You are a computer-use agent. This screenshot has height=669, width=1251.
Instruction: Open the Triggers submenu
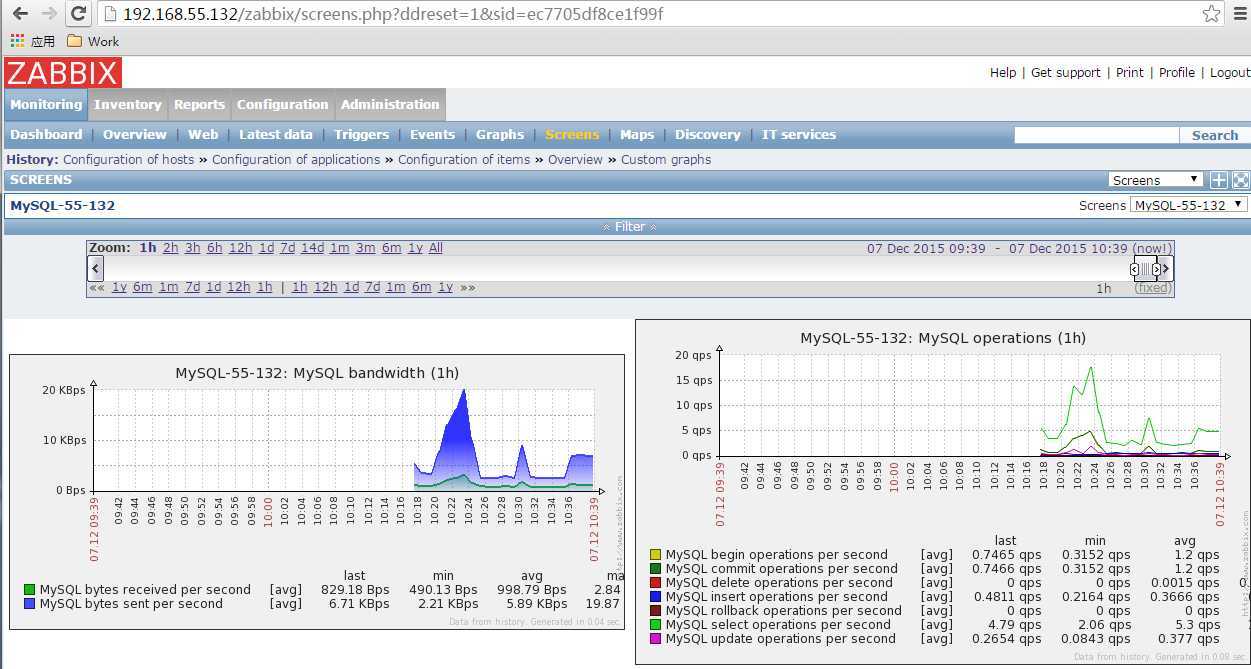(361, 134)
